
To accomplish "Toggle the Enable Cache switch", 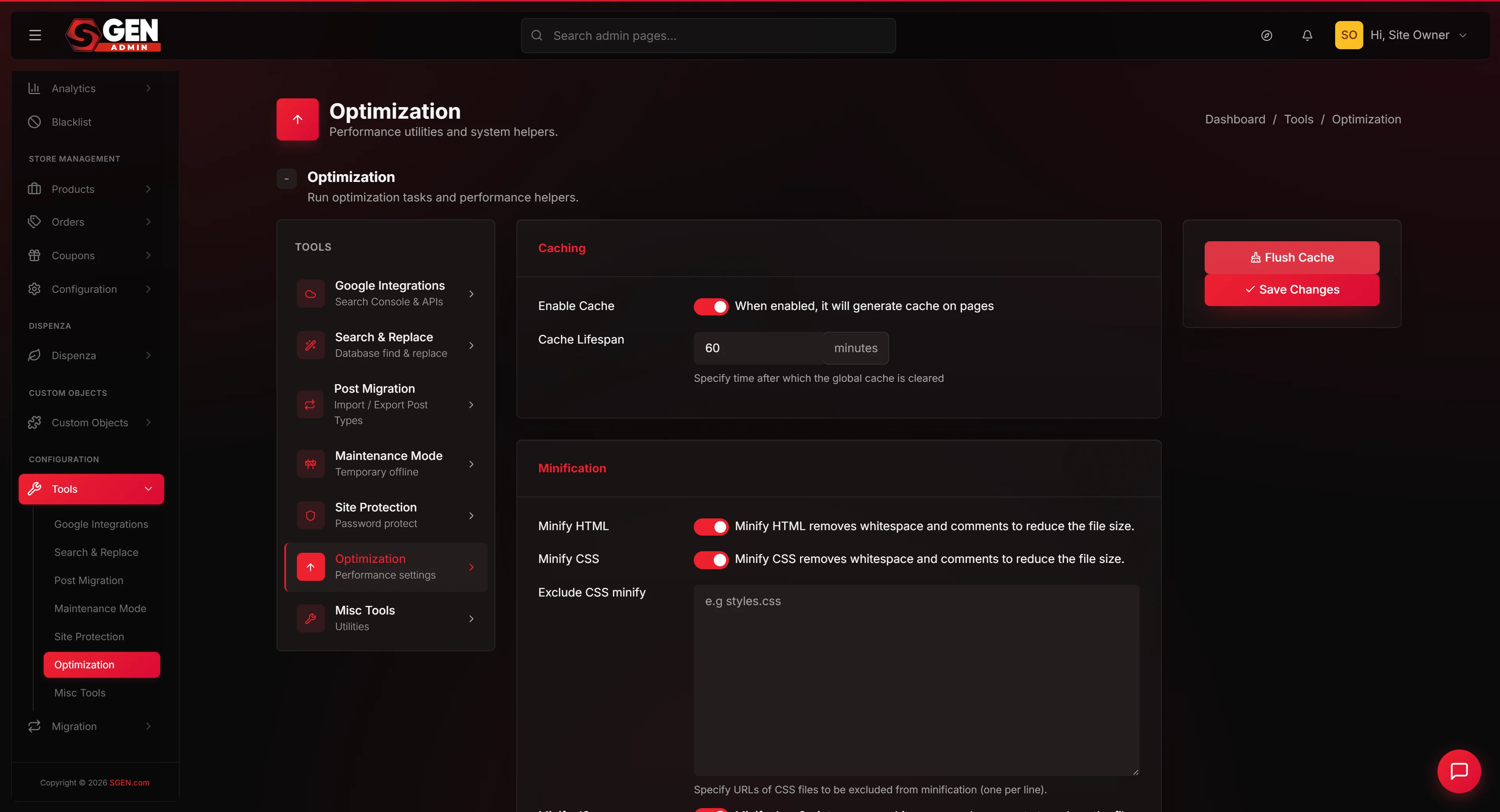I will (x=711, y=307).
